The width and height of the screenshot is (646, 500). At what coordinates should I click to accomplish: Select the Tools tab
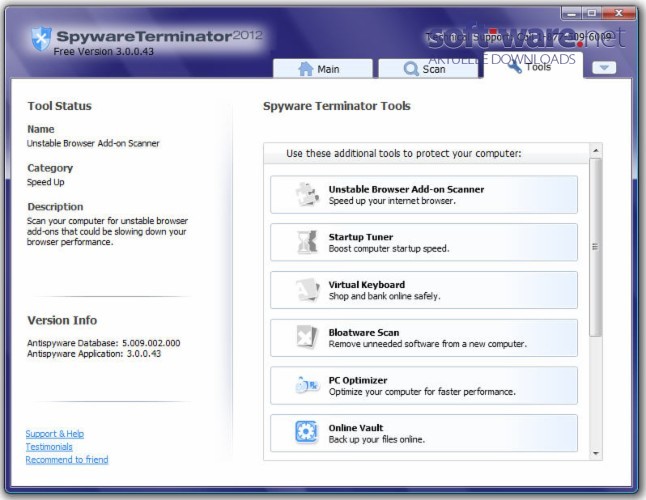click(533, 65)
